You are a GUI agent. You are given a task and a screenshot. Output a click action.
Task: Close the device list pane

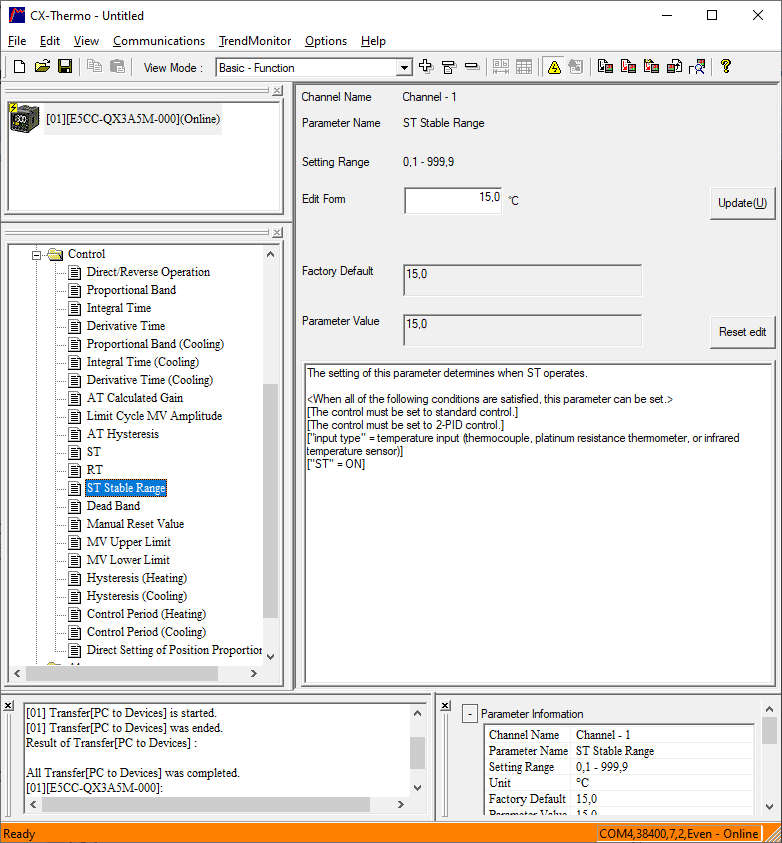pos(277,91)
